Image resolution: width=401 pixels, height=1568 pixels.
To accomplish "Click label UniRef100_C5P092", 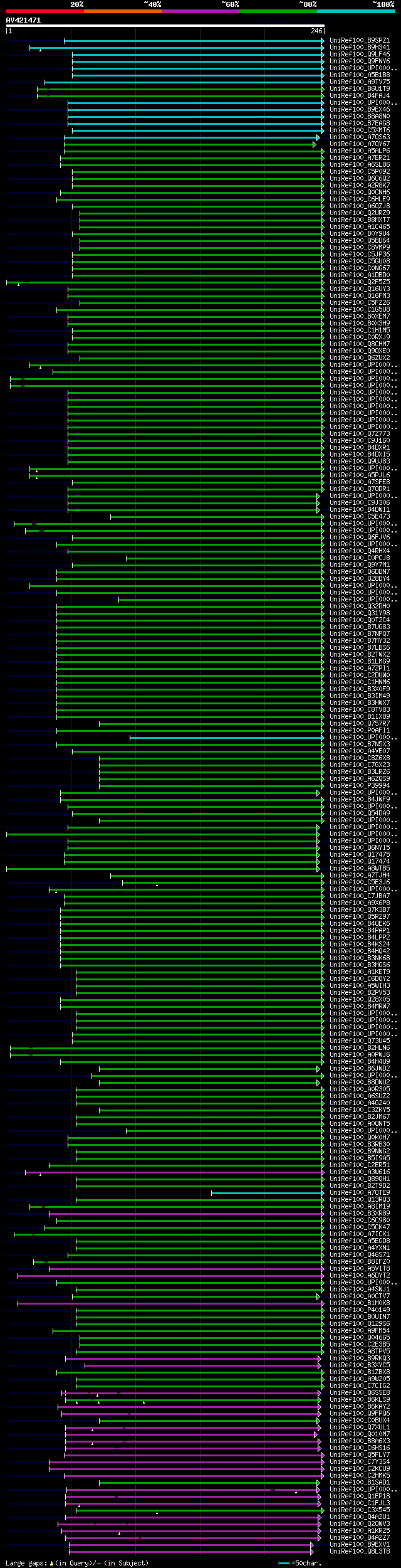I will point(360,172).
